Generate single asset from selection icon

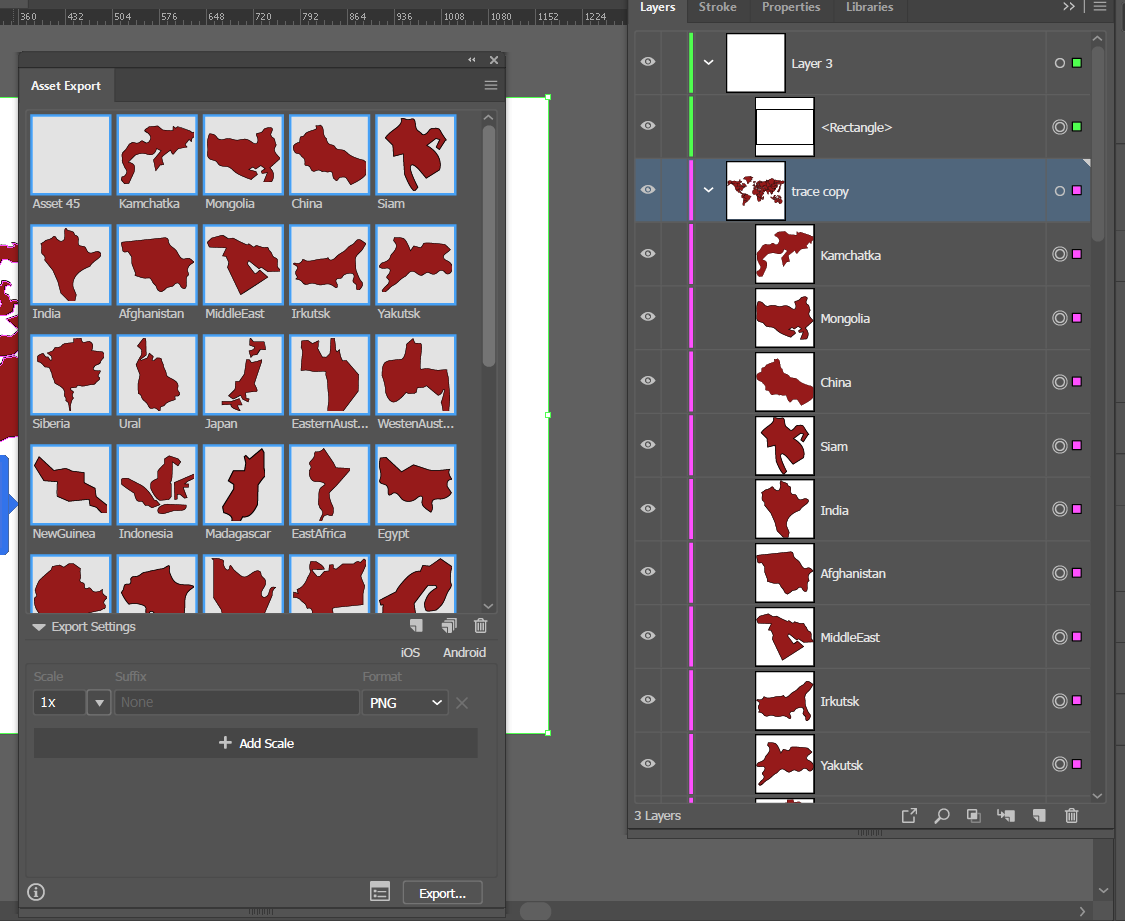(416, 626)
